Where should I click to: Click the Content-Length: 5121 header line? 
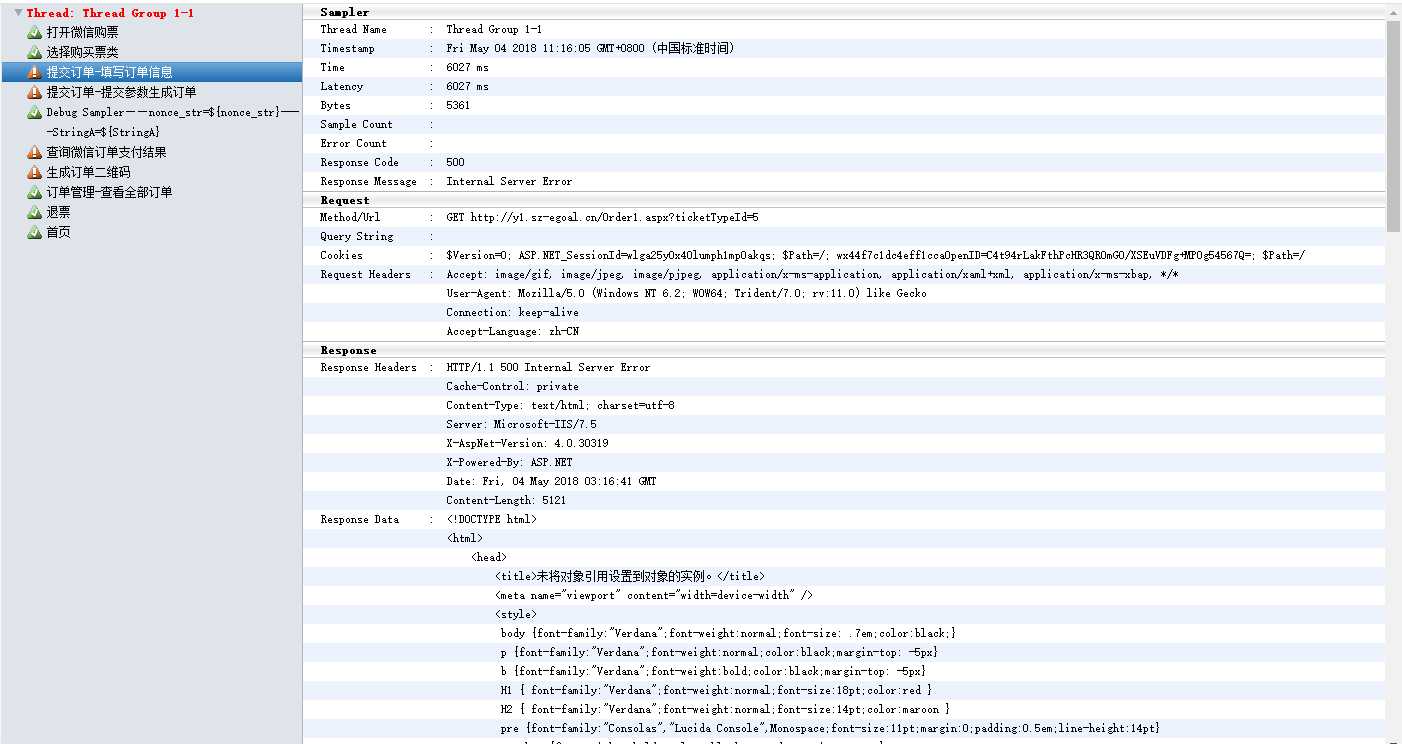[506, 500]
